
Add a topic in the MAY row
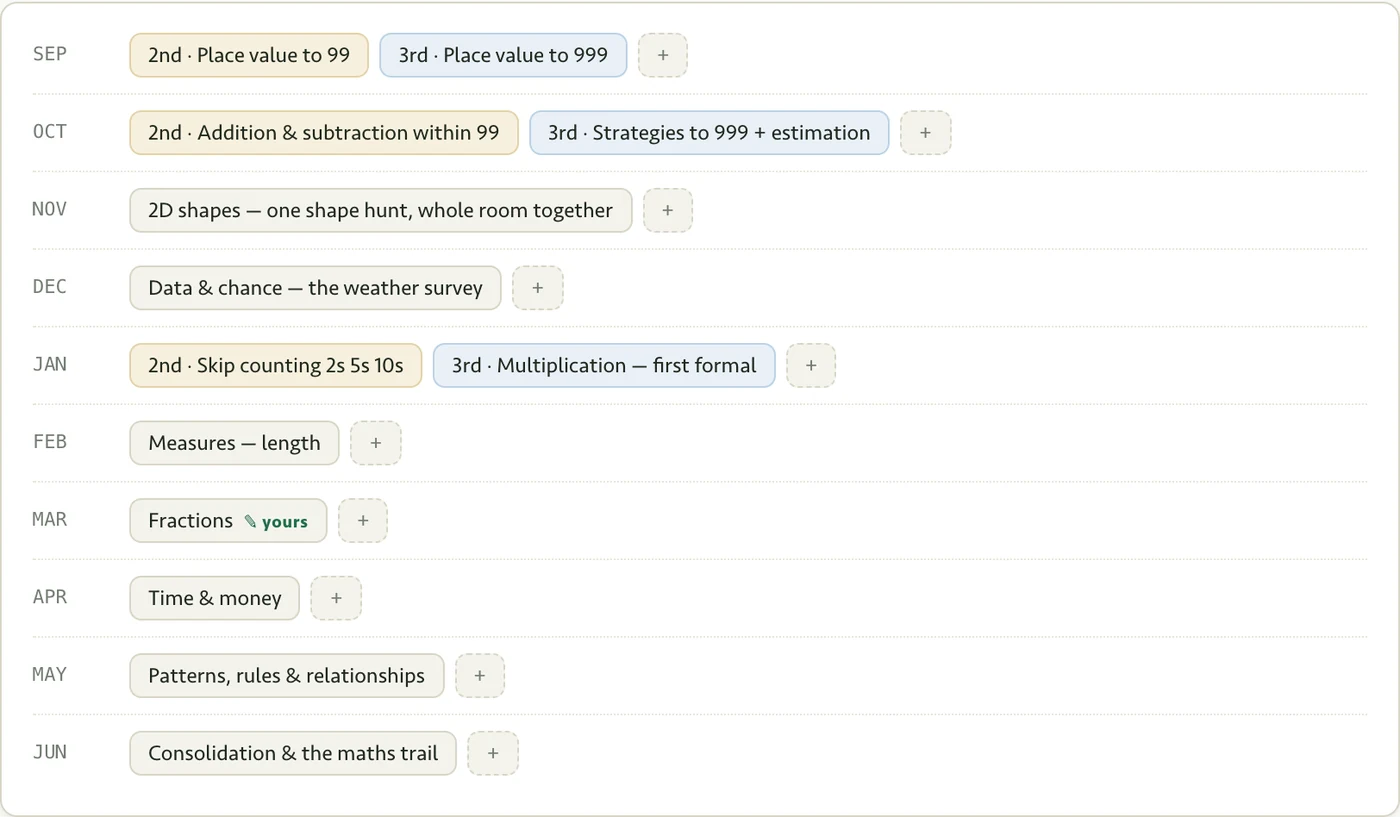pos(480,675)
